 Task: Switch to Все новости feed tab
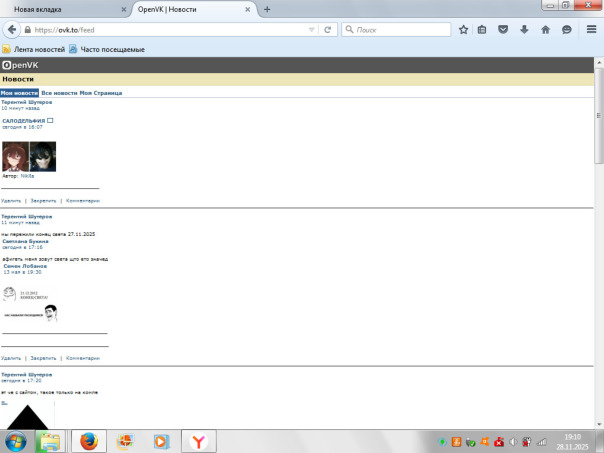coord(59,93)
